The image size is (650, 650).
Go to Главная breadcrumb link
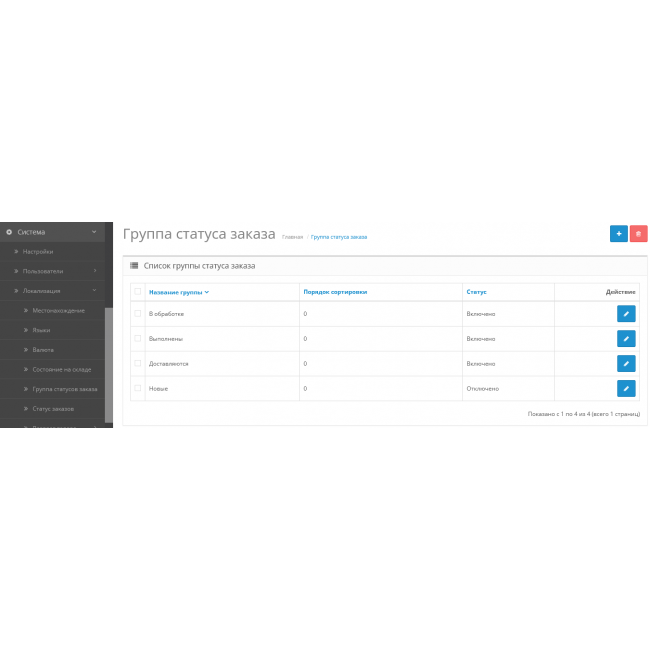[292, 237]
